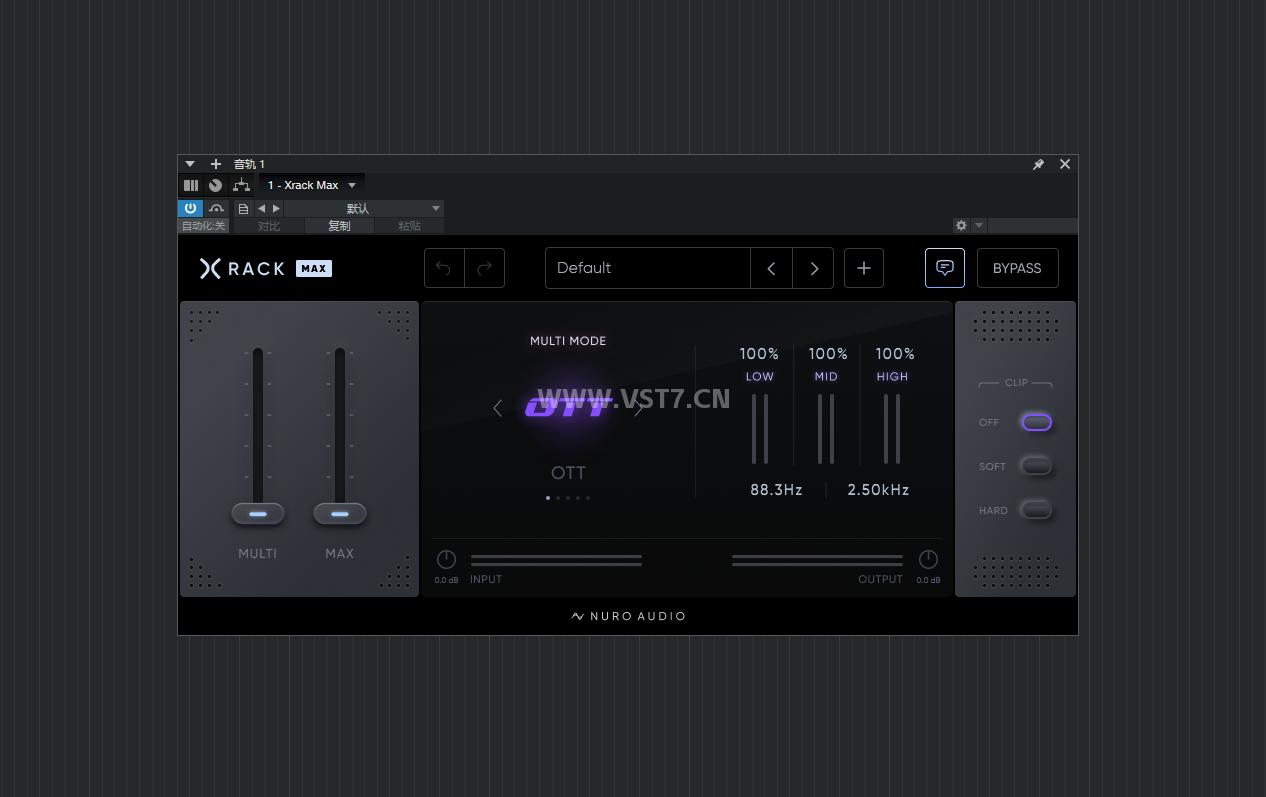Click the 自动化:关 automation button

pos(203,226)
